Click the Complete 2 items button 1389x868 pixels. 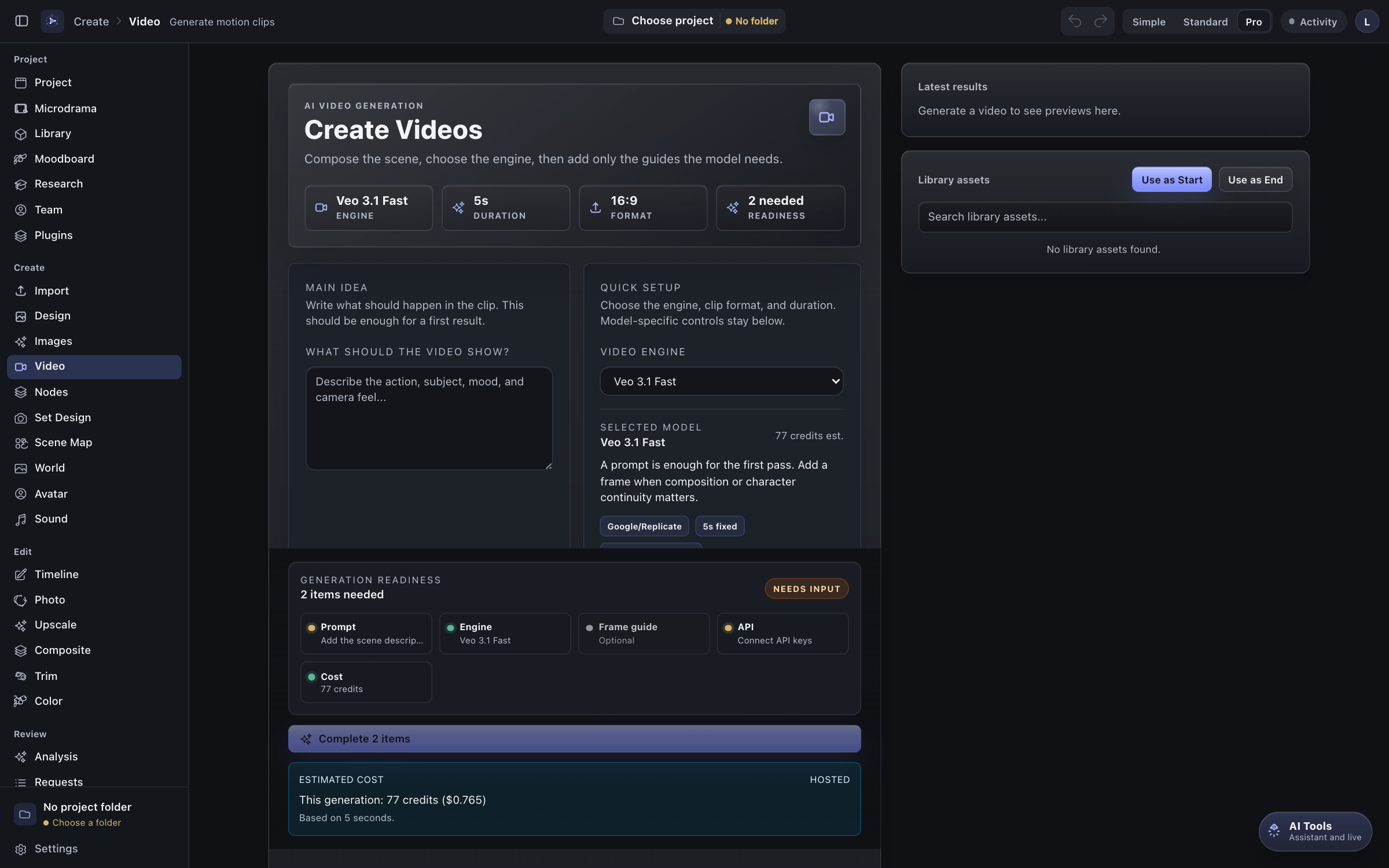[x=574, y=738]
